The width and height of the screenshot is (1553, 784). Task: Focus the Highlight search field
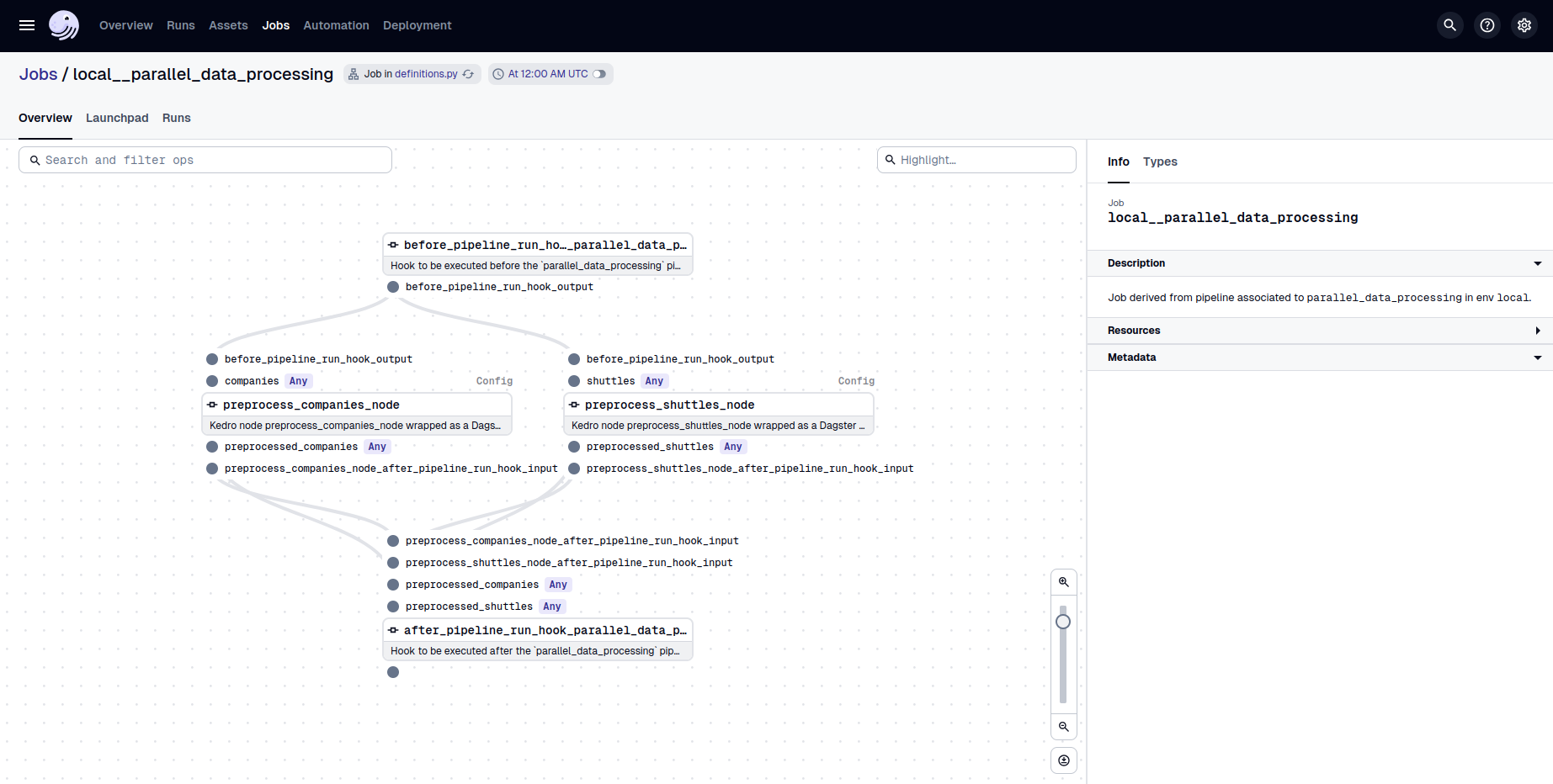[x=976, y=160]
